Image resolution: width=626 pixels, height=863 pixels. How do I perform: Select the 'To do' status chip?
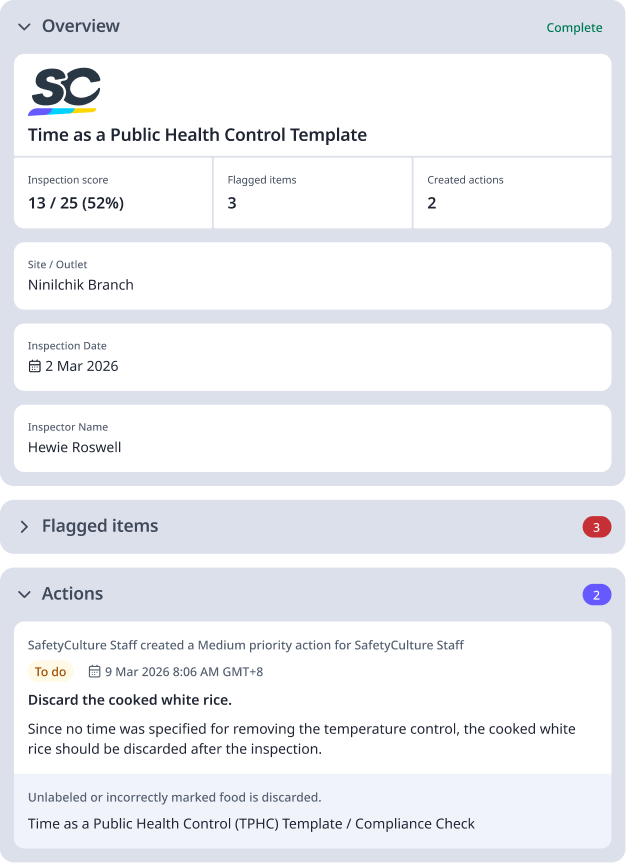point(50,672)
